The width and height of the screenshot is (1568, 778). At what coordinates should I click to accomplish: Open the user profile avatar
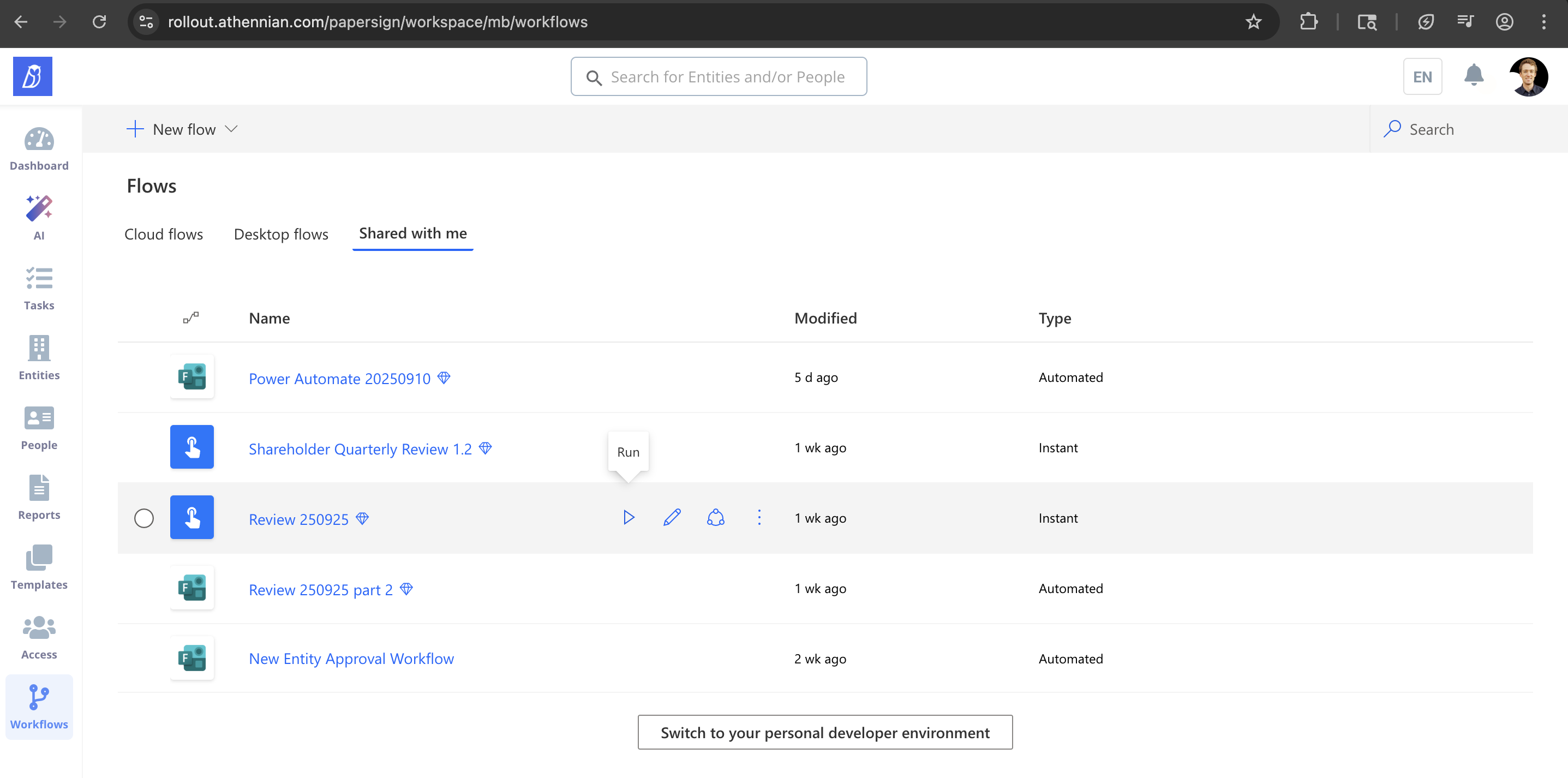pos(1528,77)
